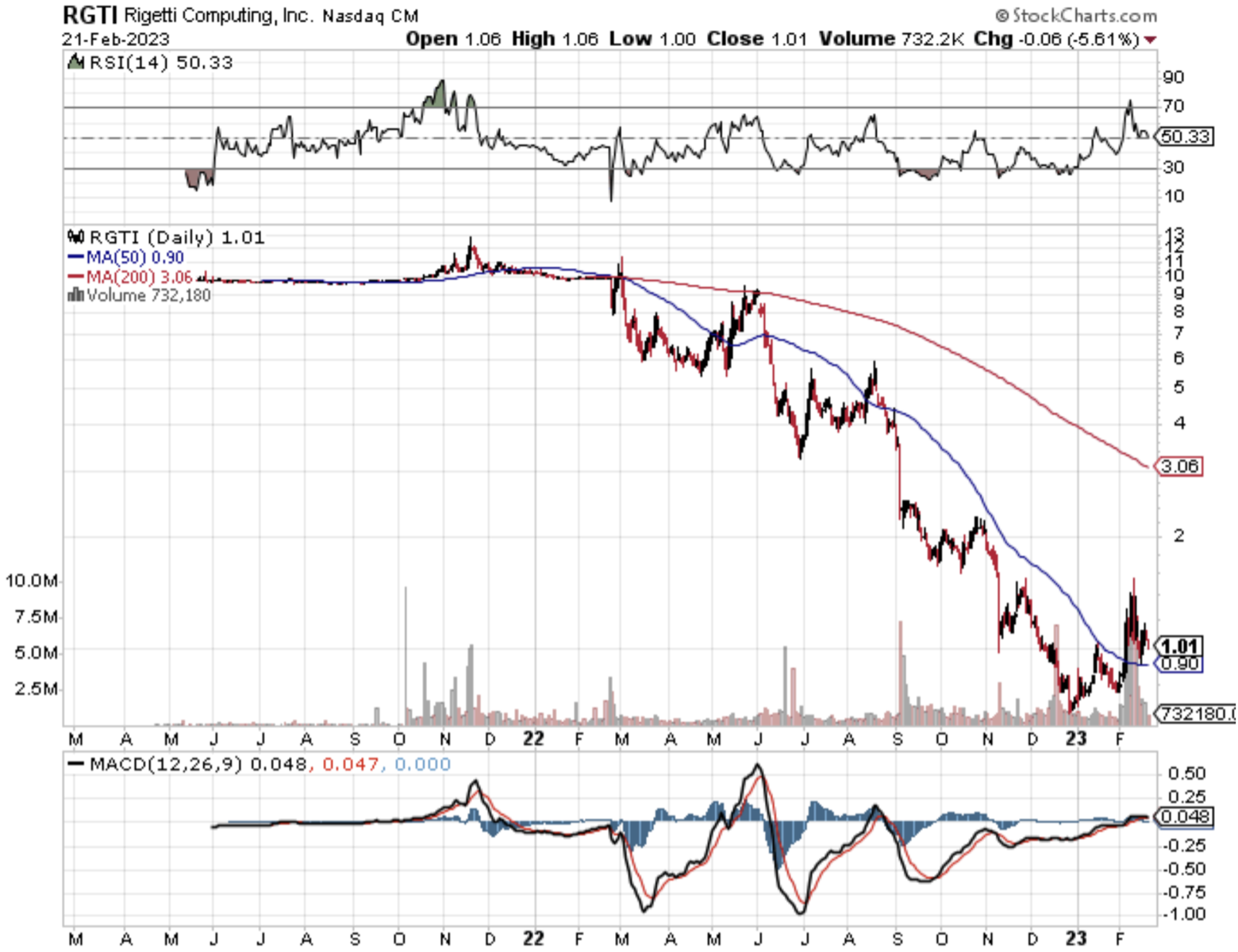Image resolution: width=1238 pixels, height=952 pixels.
Task: Click the RGTI (Daily) 1.01 legend label
Action: click(x=177, y=237)
